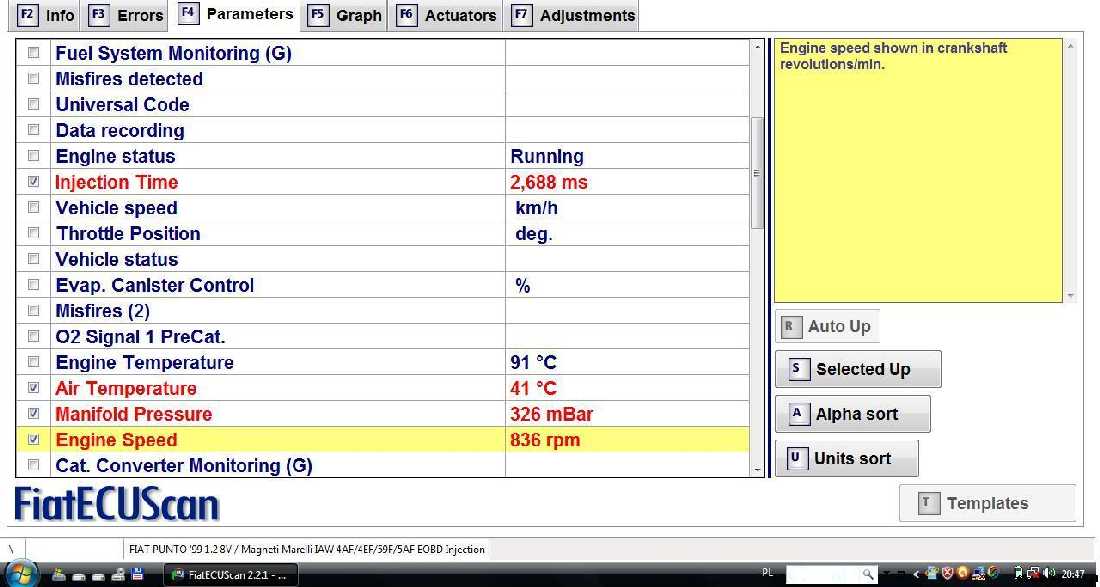Click the Selected Up button

[x=858, y=369]
